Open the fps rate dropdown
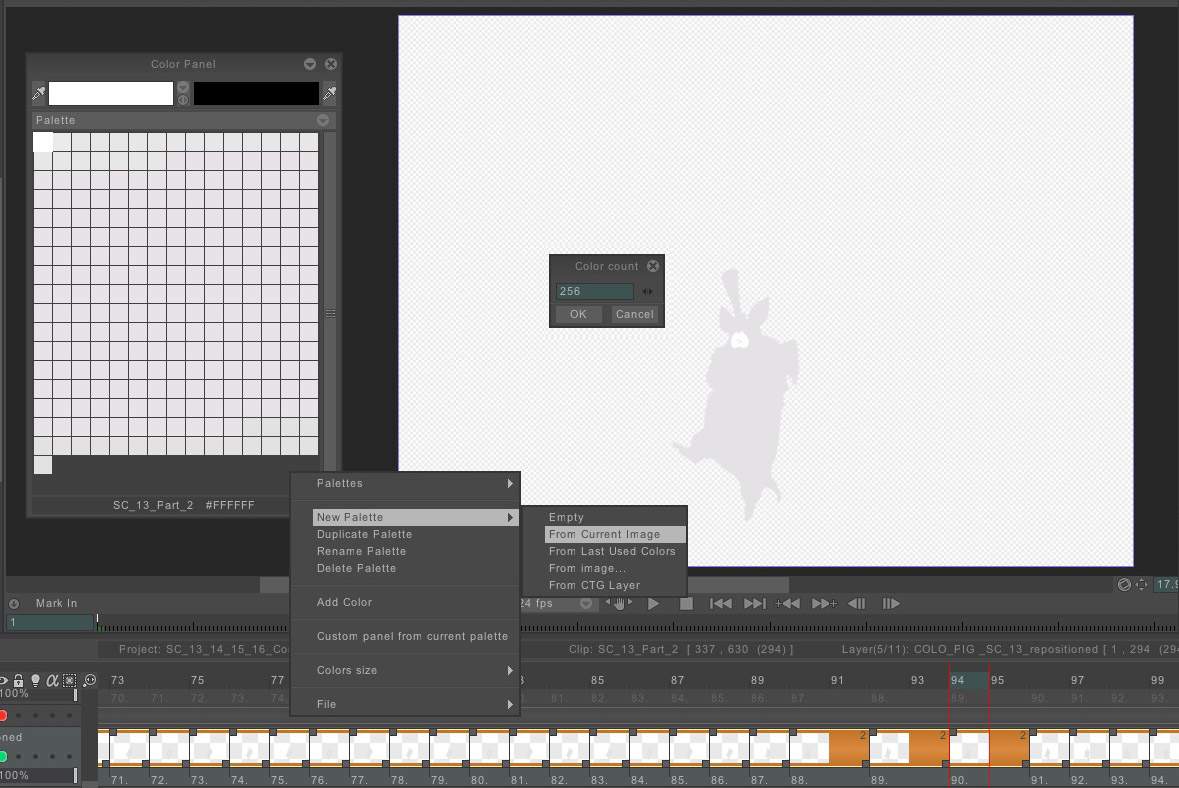Screen dimensions: 1179x788 [585, 604]
